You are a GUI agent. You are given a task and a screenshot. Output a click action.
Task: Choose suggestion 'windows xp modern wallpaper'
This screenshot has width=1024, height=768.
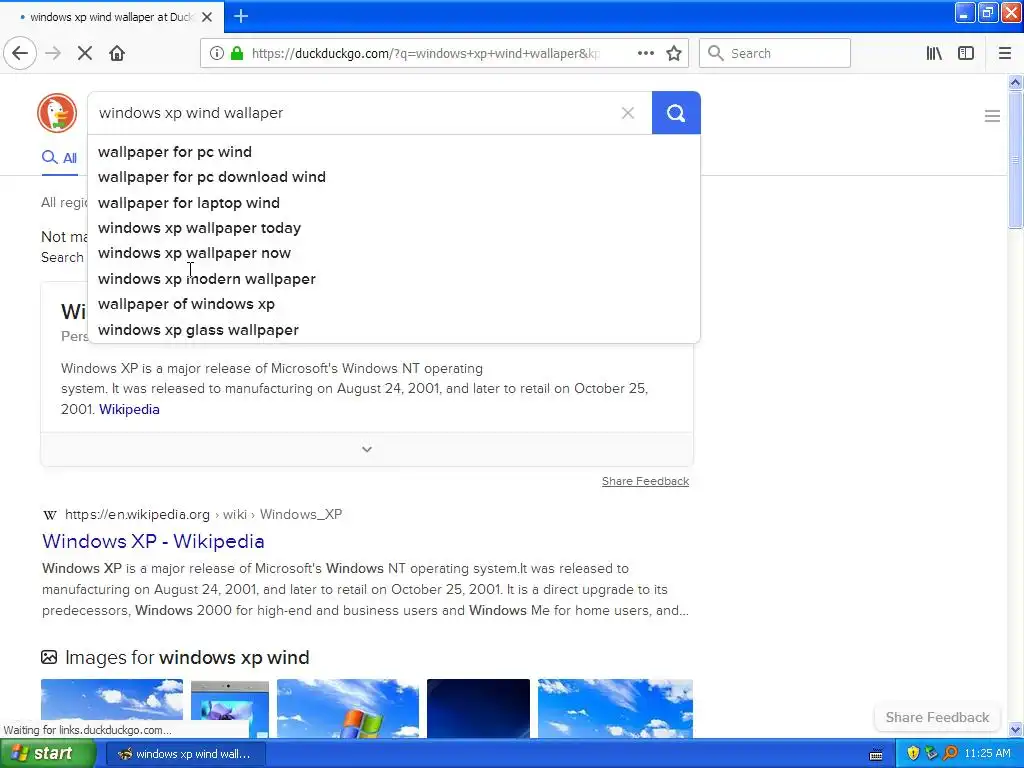pos(394,279)
